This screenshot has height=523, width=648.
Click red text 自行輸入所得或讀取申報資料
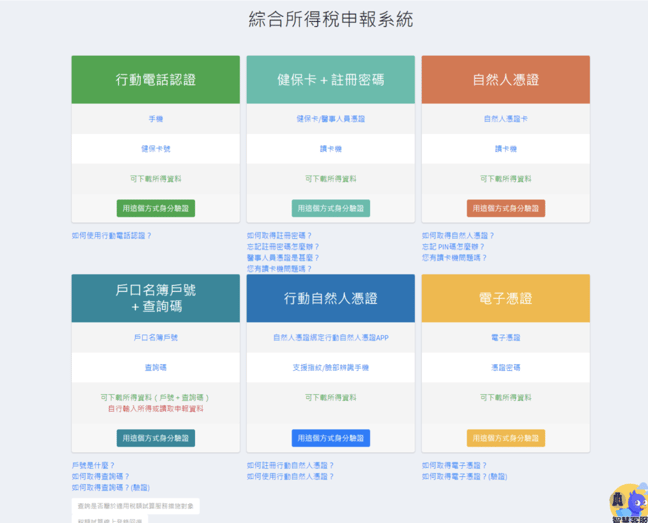tap(156, 409)
